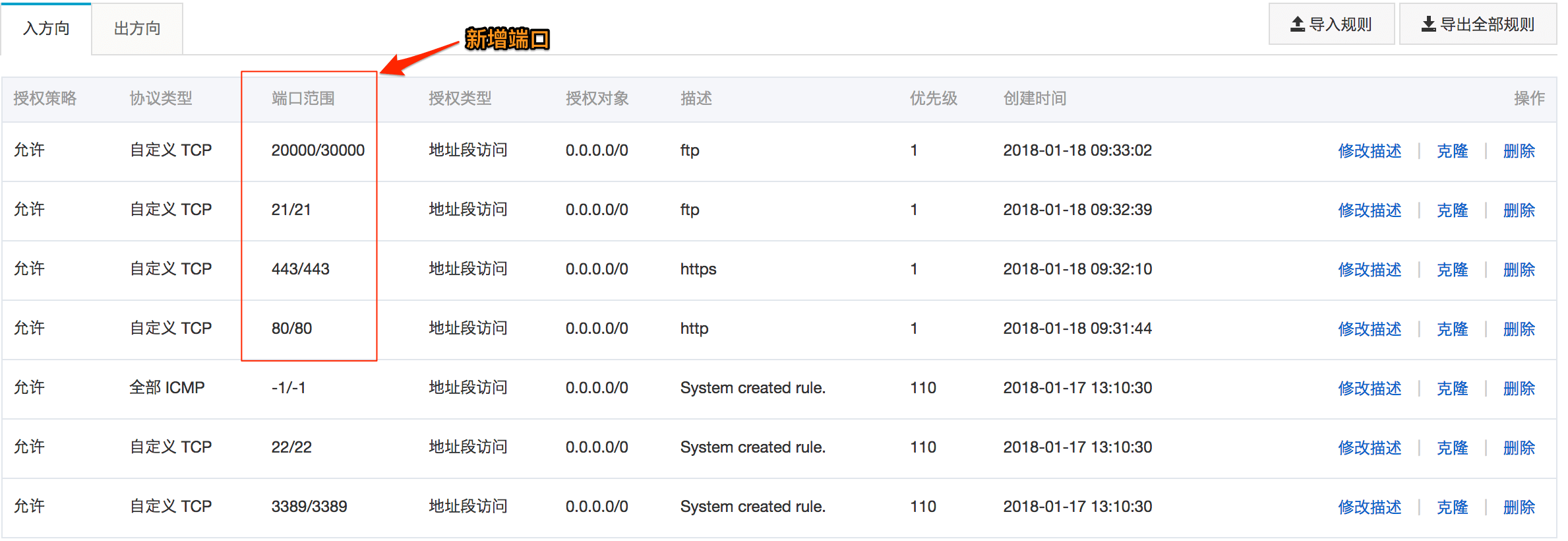Click the download icon in 导出全部规则
This screenshot has height=541, width=1568.
[1428, 24]
